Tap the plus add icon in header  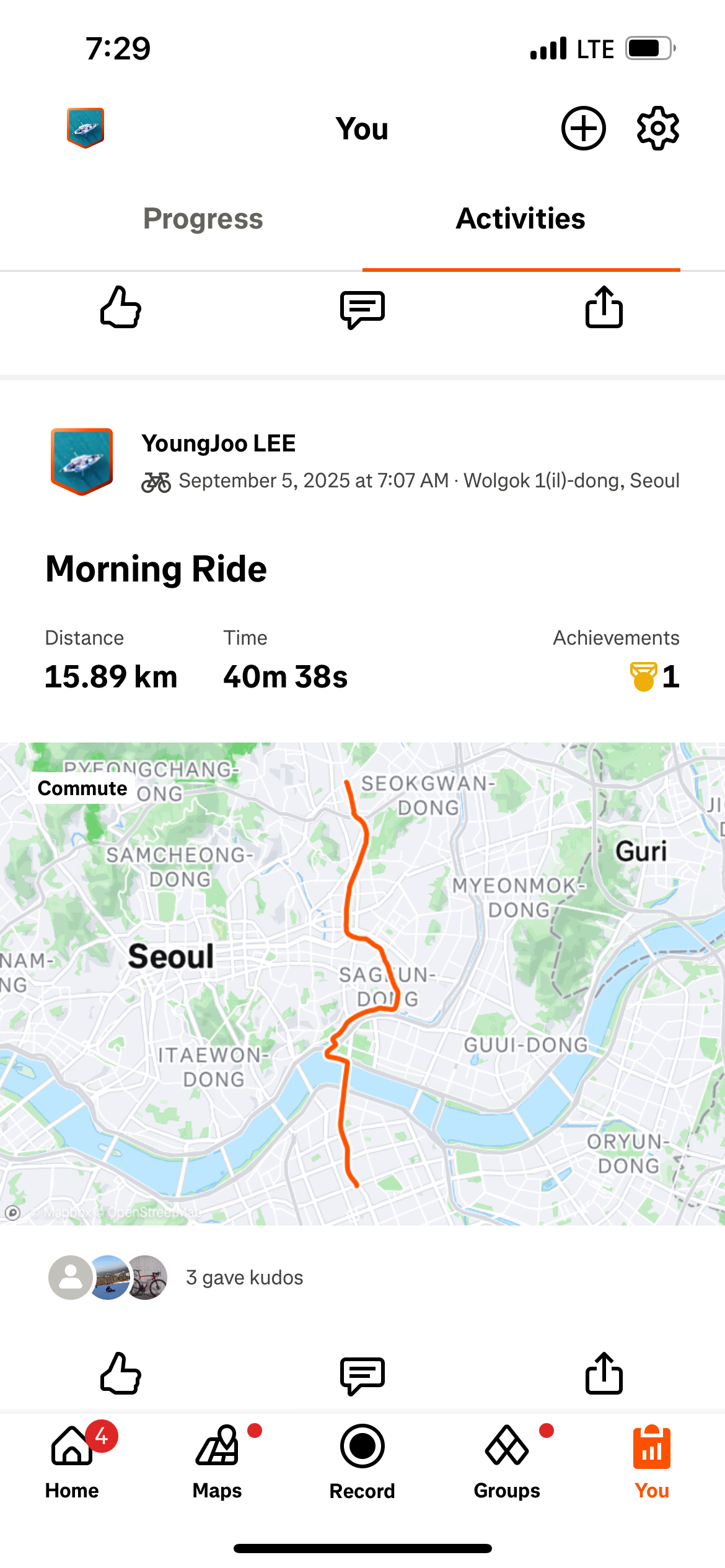click(x=583, y=128)
